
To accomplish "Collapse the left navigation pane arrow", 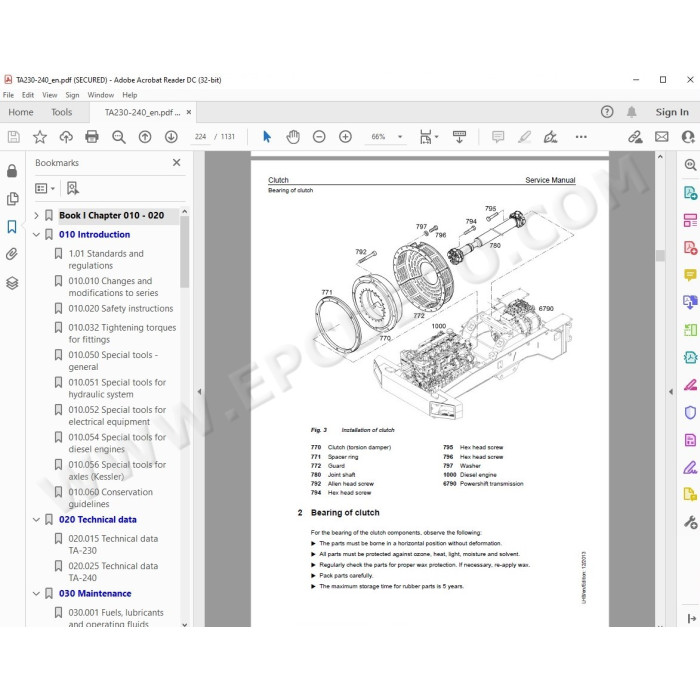I will tap(200, 392).
